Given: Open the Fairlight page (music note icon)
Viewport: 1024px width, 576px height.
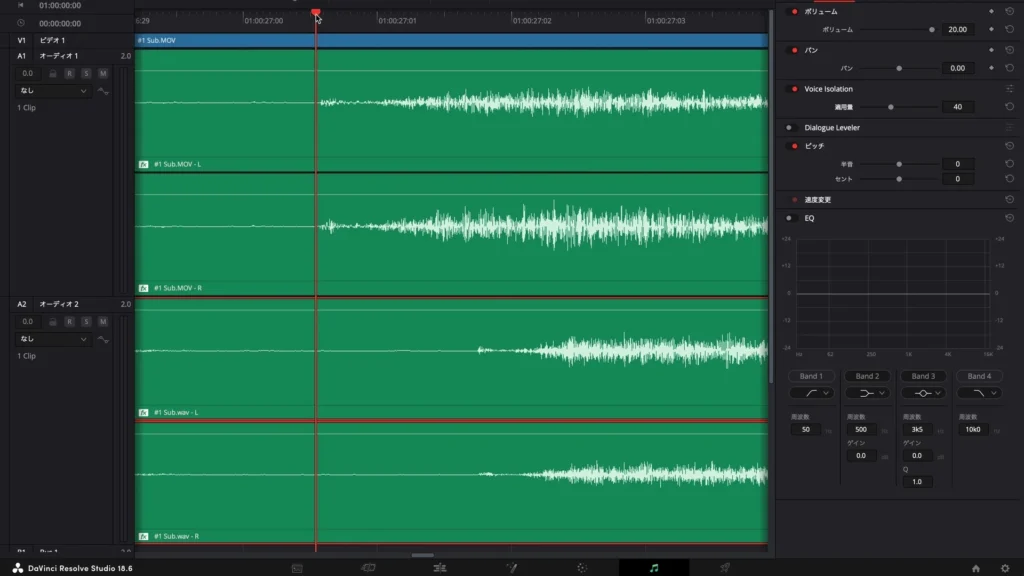Looking at the screenshot, I should [x=654, y=567].
